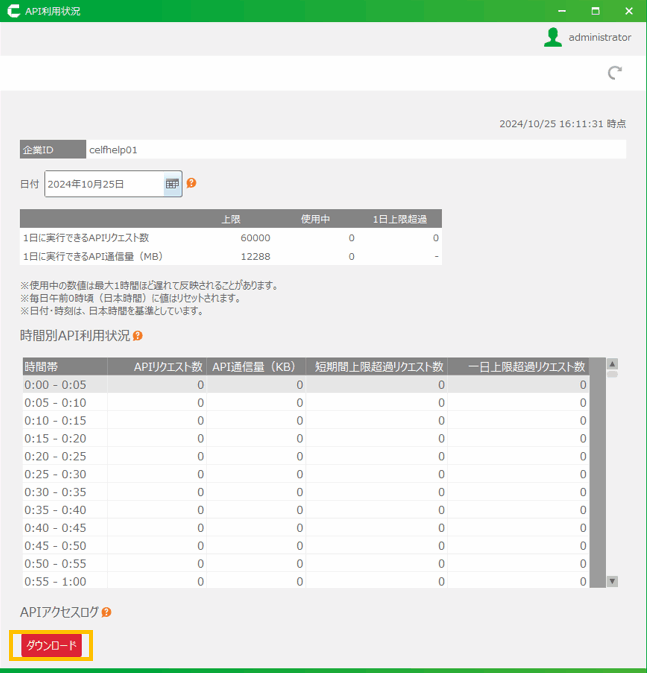Click help icon next to date field
This screenshot has width=648, height=673.
point(191,183)
